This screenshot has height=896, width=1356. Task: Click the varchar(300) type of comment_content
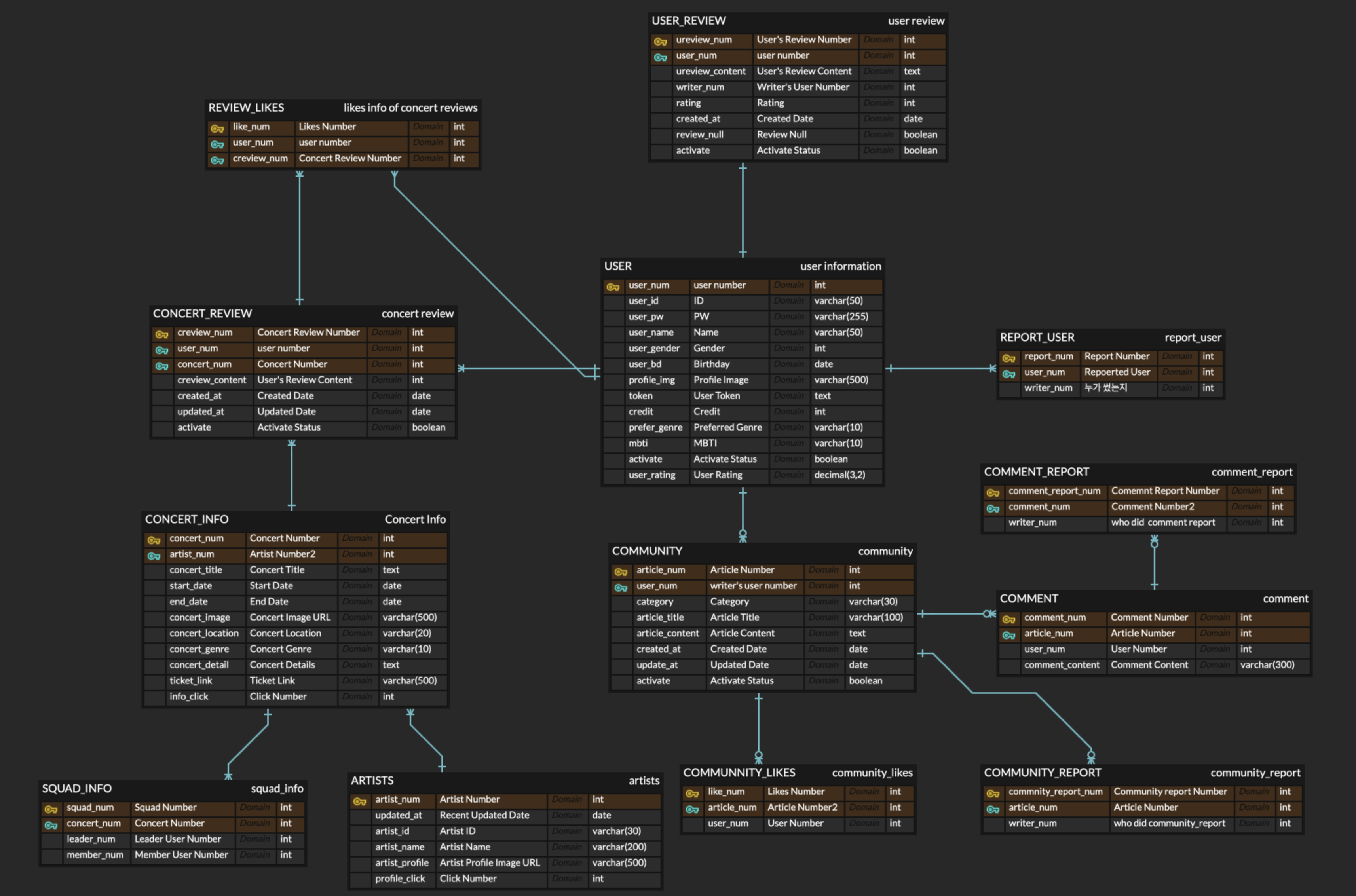click(x=1267, y=664)
